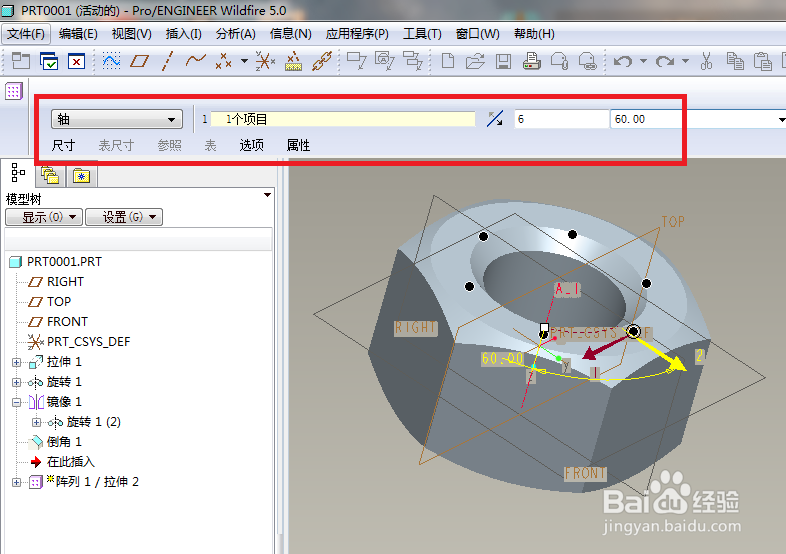
Task: Select the Analysis feature ruler icon
Action: 293,61
